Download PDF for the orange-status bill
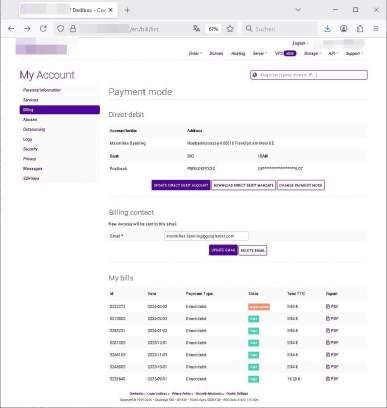Image resolution: width=387 pixels, height=408 pixels. 332,307
